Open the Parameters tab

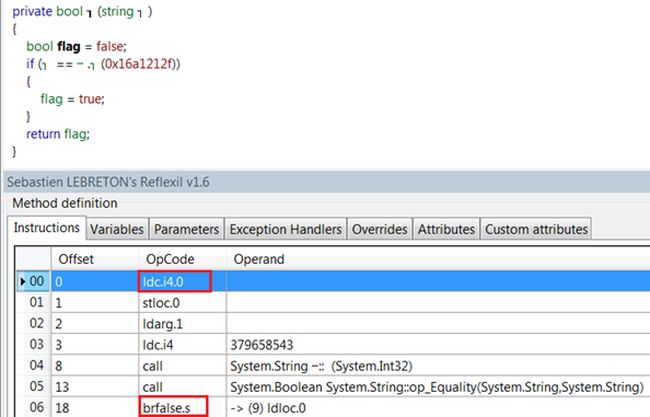(187, 229)
